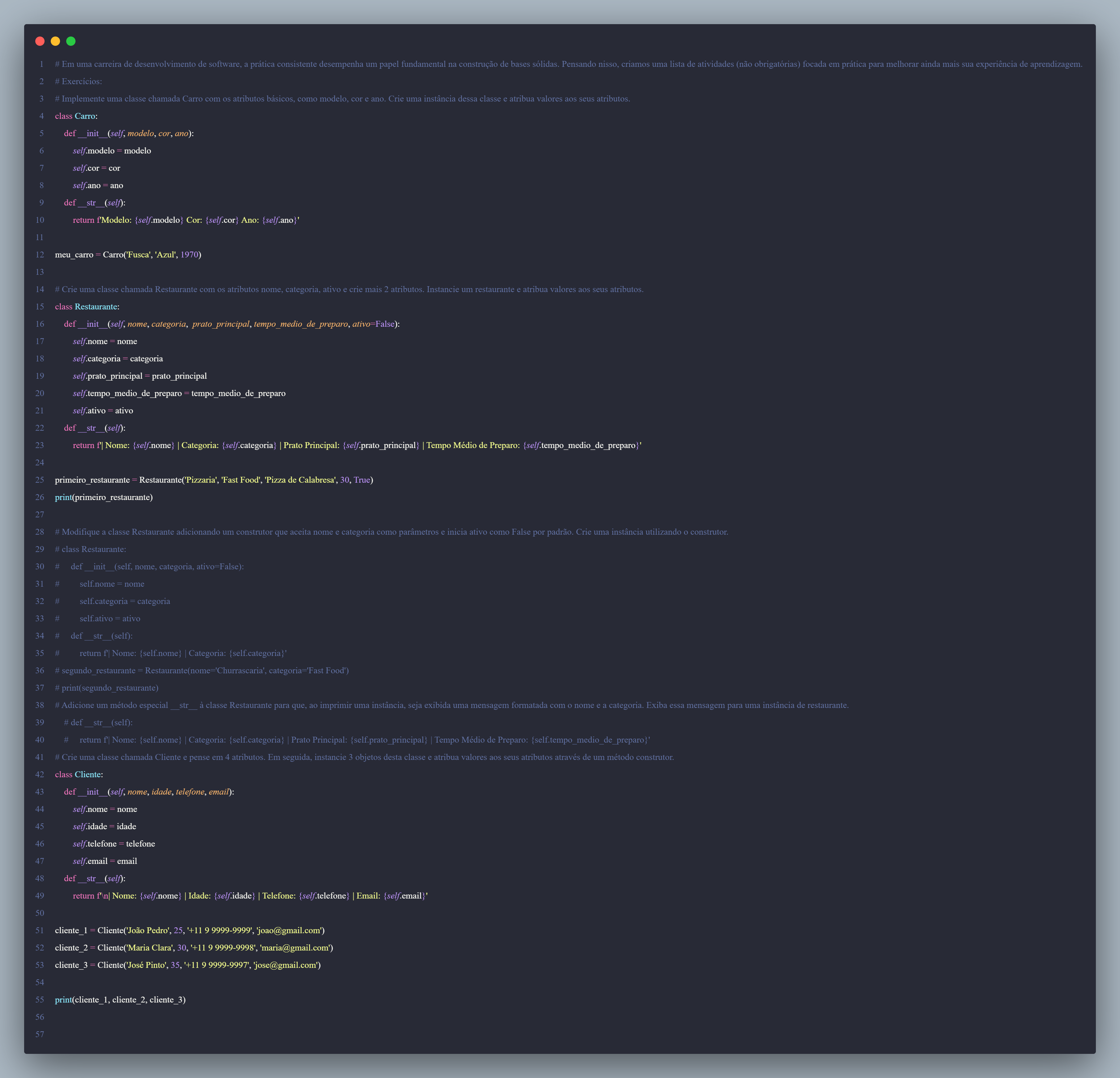Click the primeiro_restaurante = Restaurante( line
Image resolution: width=1120 pixels, height=1078 pixels.
[214, 480]
